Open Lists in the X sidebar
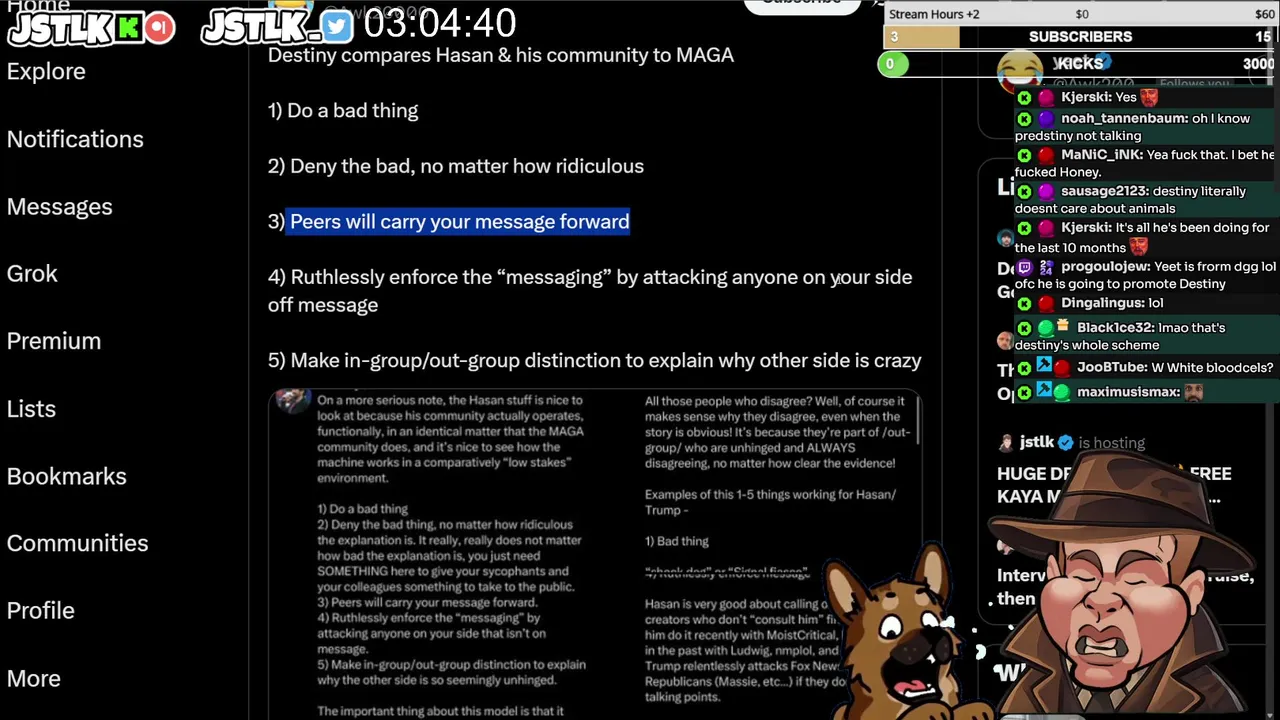Viewport: 1280px width, 720px height. click(x=31, y=408)
